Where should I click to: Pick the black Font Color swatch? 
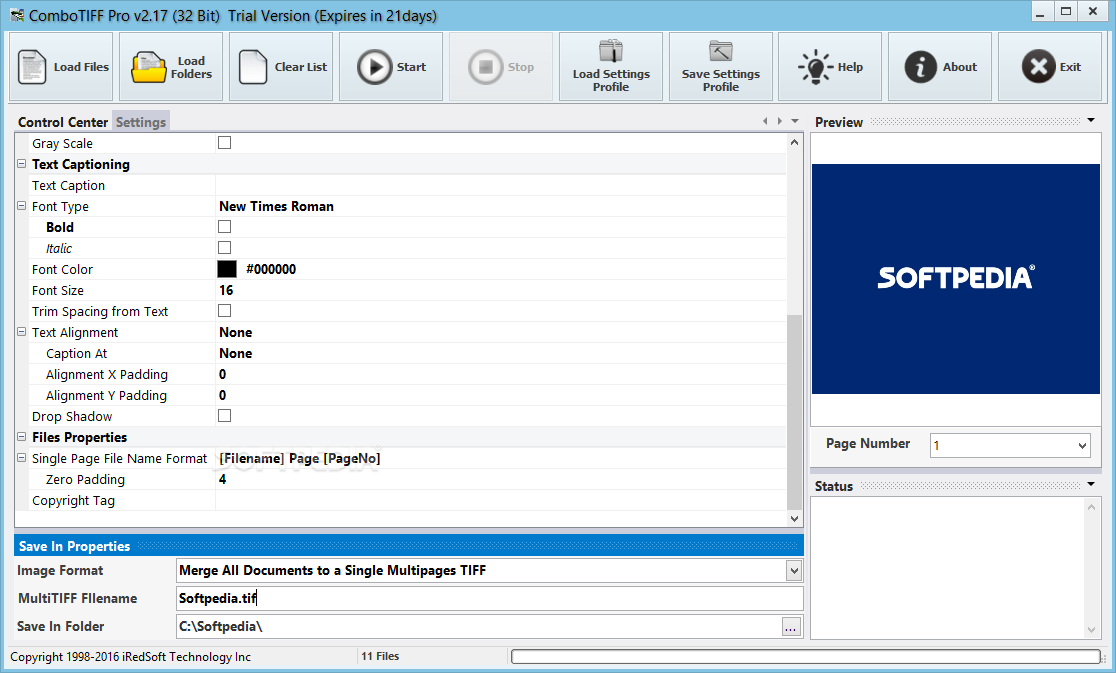tap(227, 269)
